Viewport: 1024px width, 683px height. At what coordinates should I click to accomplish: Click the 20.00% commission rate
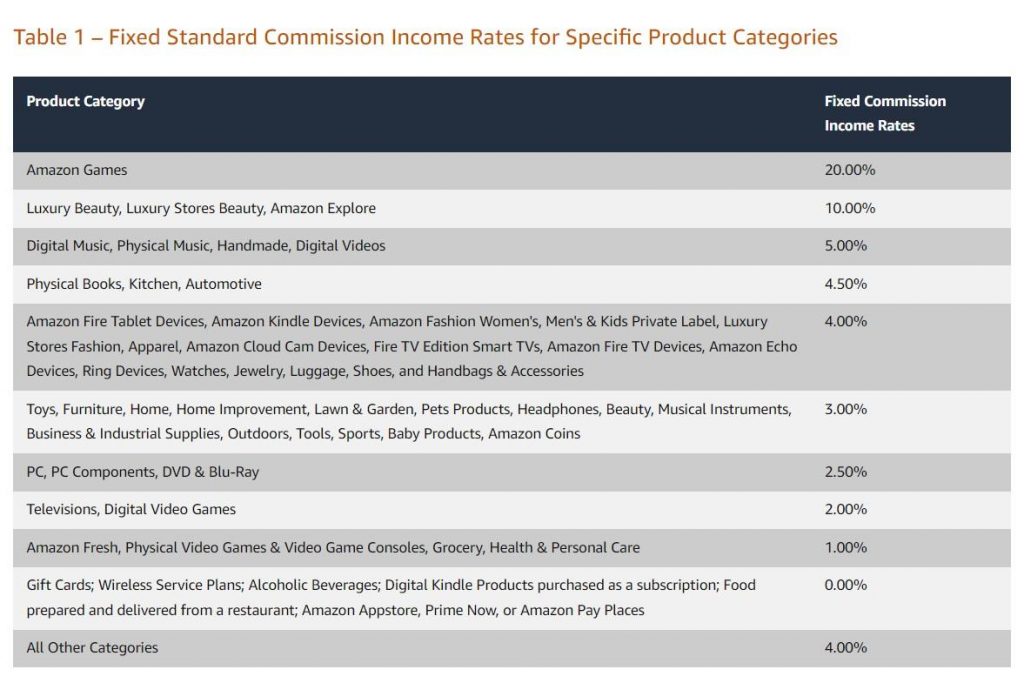click(x=849, y=170)
